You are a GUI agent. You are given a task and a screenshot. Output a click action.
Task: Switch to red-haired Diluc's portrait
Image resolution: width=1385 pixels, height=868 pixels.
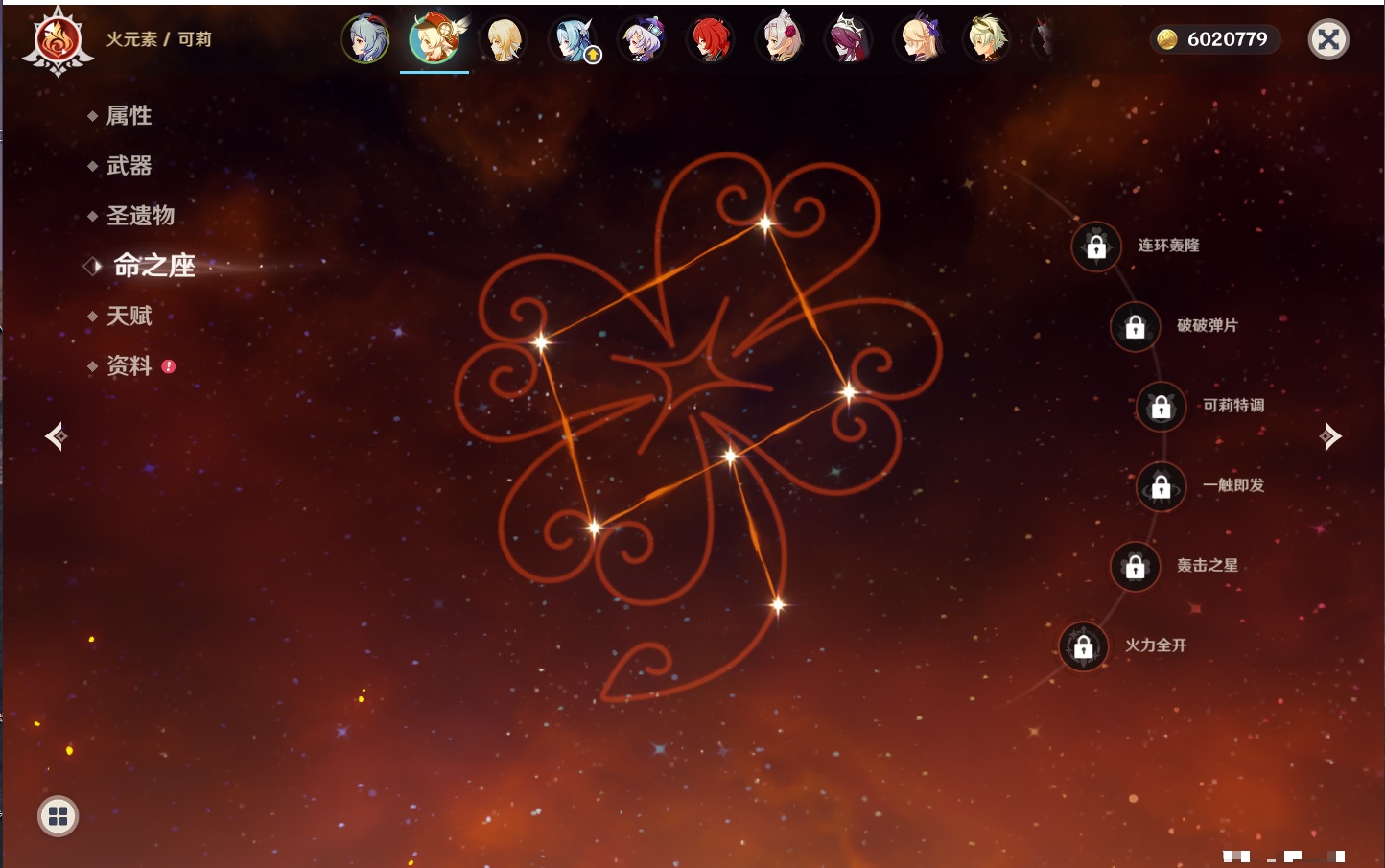tap(711, 39)
